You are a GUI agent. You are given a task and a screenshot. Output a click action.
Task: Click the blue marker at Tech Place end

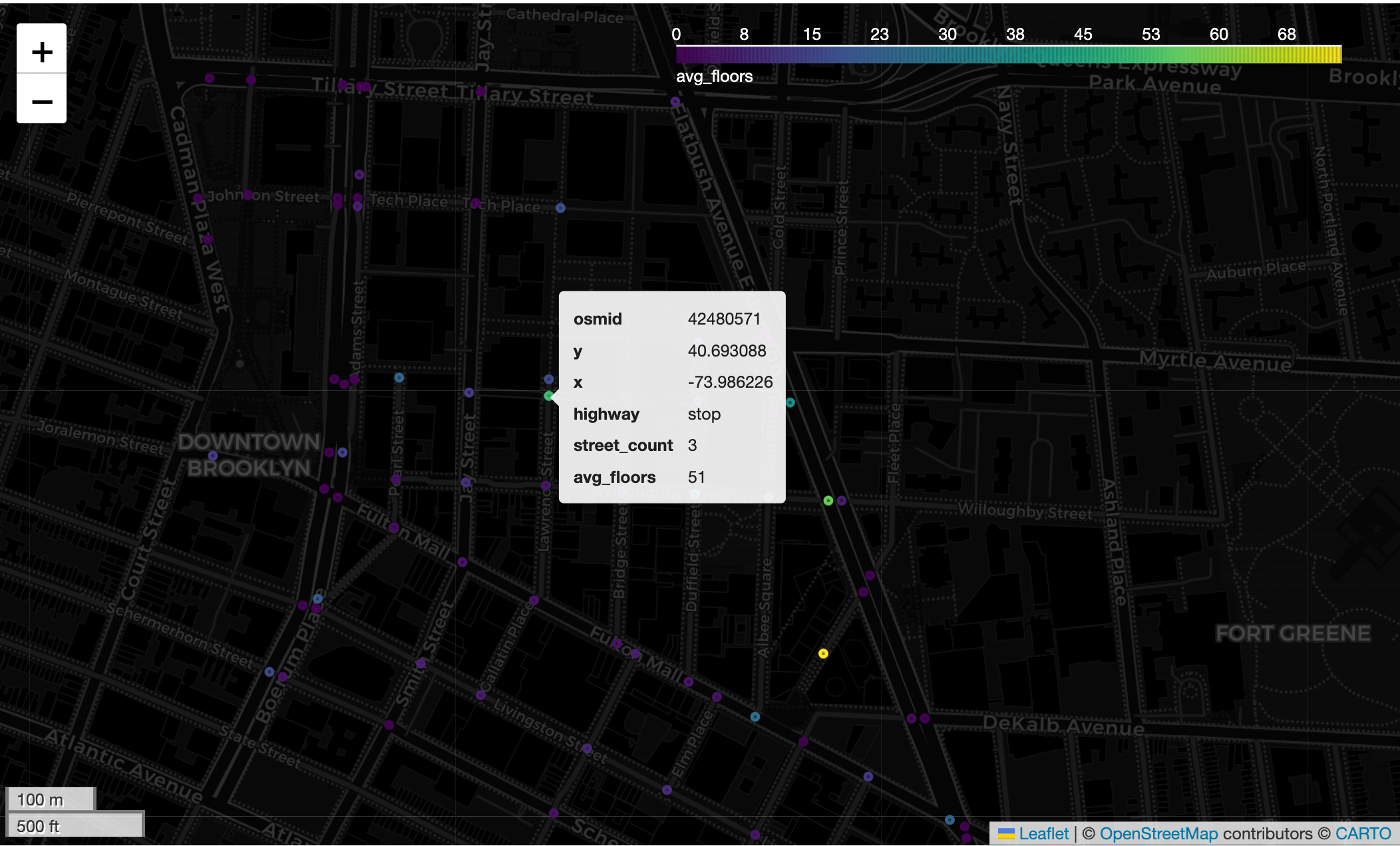[560, 208]
